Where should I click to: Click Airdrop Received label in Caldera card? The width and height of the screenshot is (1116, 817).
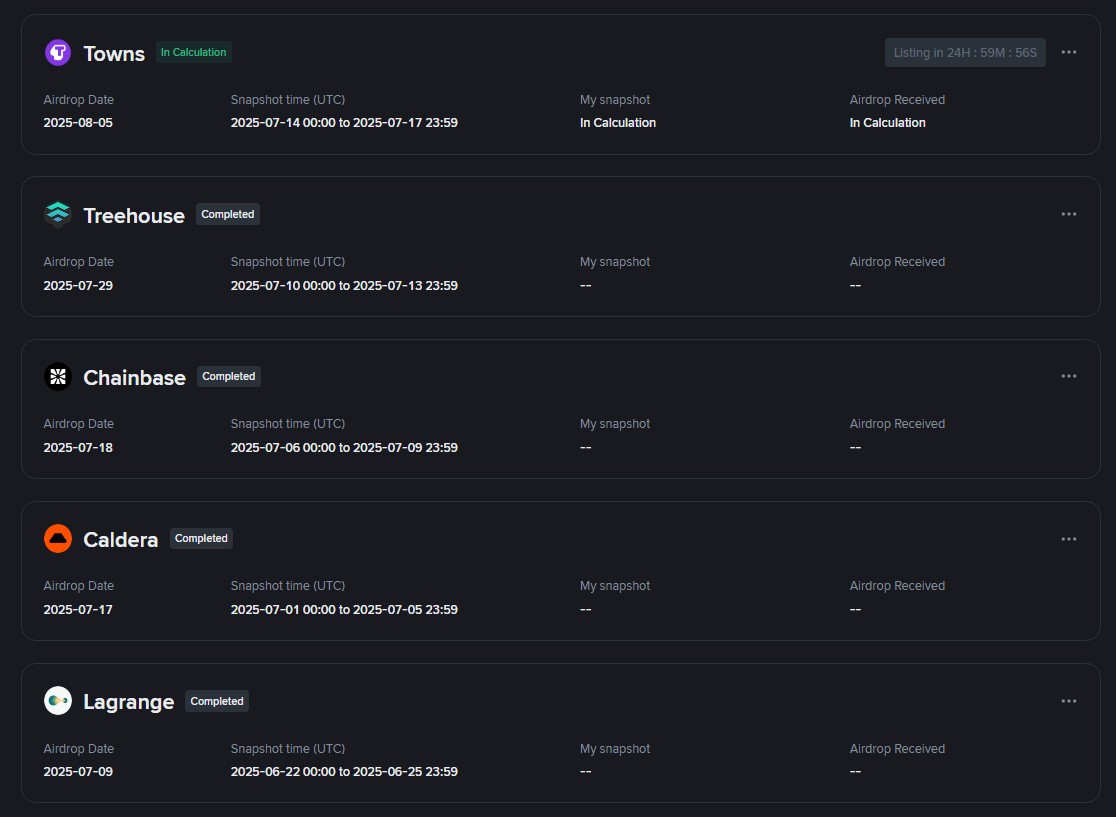click(897, 586)
